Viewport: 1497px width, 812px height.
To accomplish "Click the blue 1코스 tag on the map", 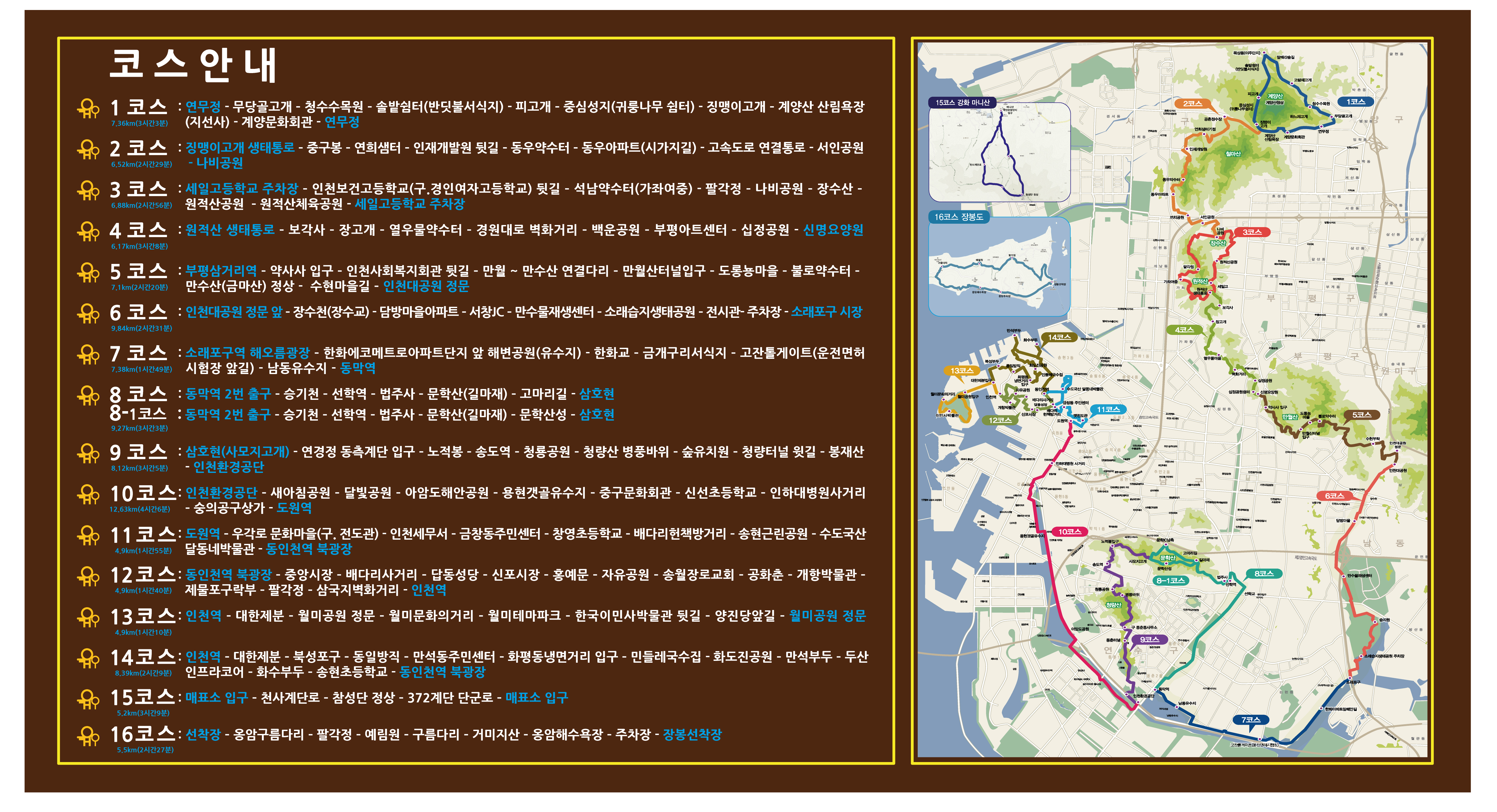I will pos(1356,102).
